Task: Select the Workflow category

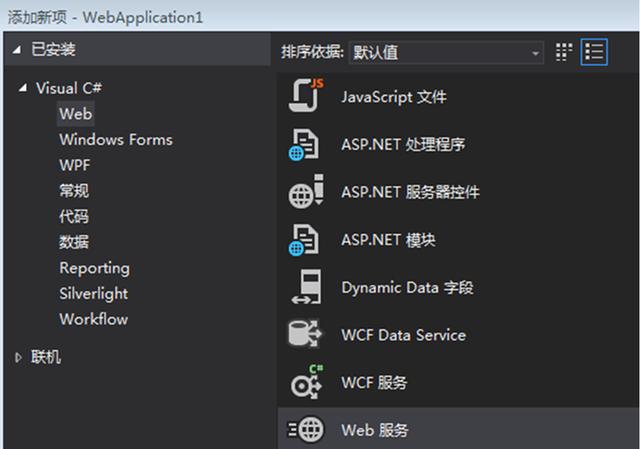Action: (93, 319)
